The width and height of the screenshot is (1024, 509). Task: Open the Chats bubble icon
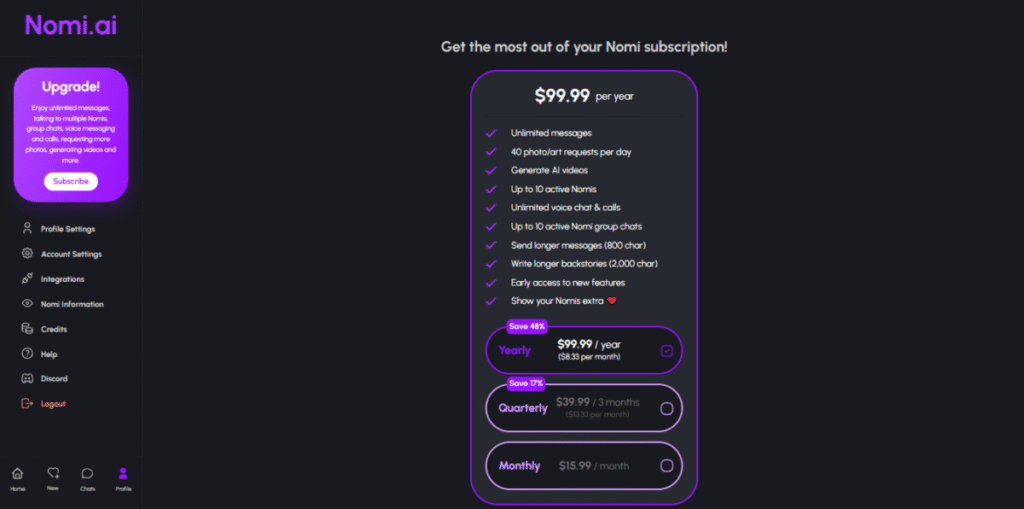click(x=88, y=473)
